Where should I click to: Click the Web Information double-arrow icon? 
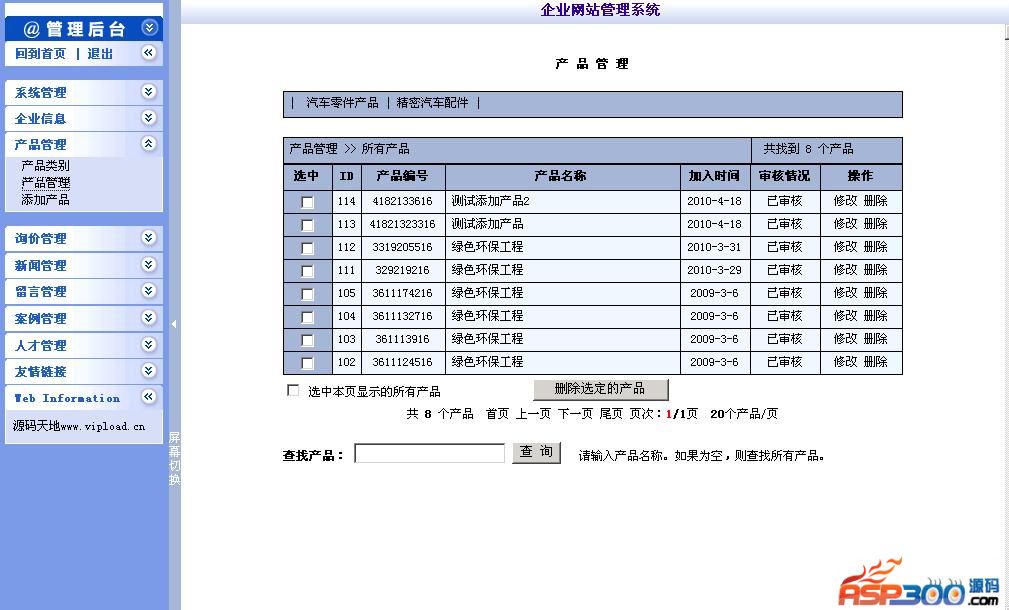(x=149, y=397)
